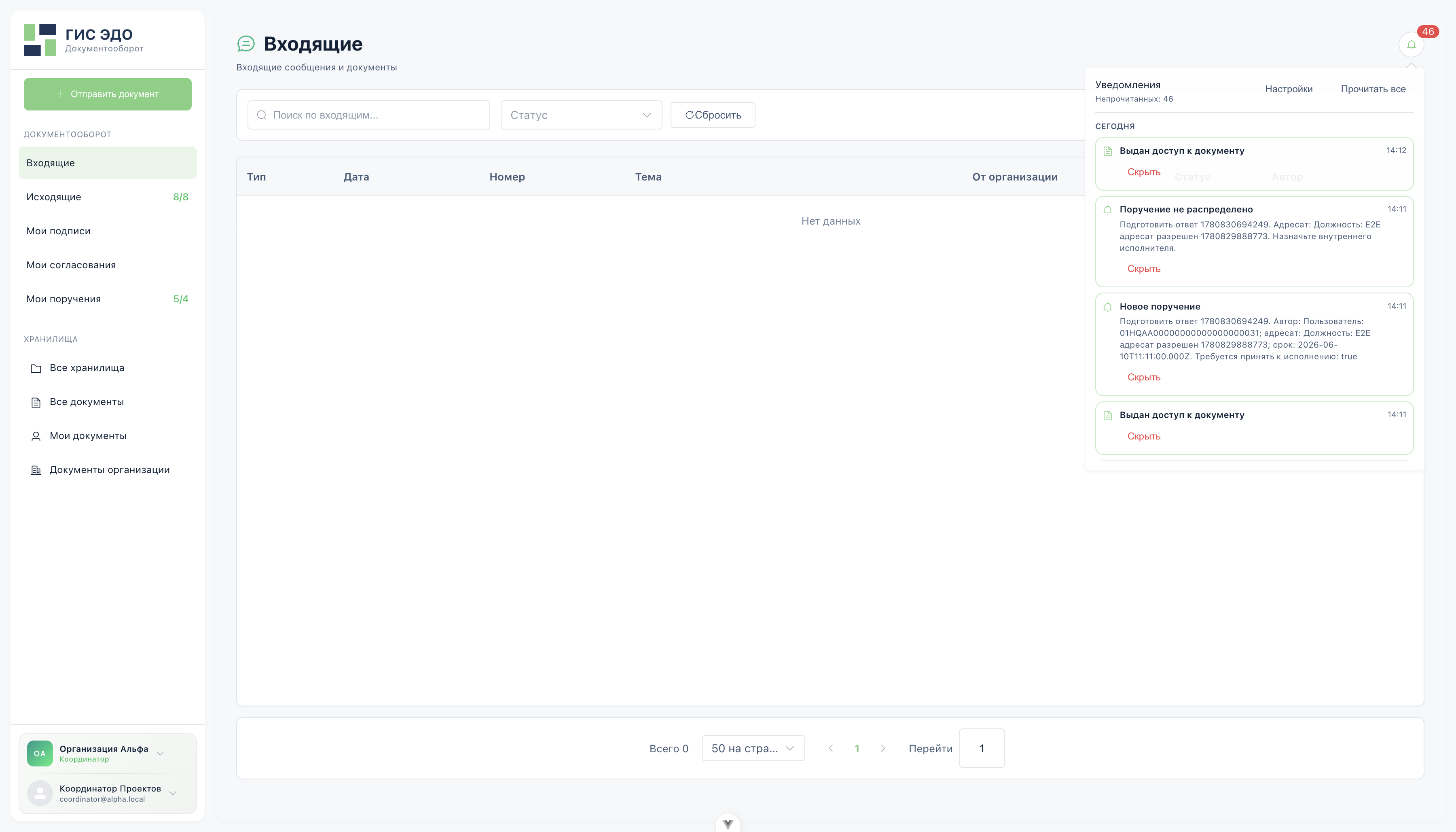The width and height of the screenshot is (1456, 832).
Task: Click the Непрочитанных: 46 label
Action: click(1134, 100)
